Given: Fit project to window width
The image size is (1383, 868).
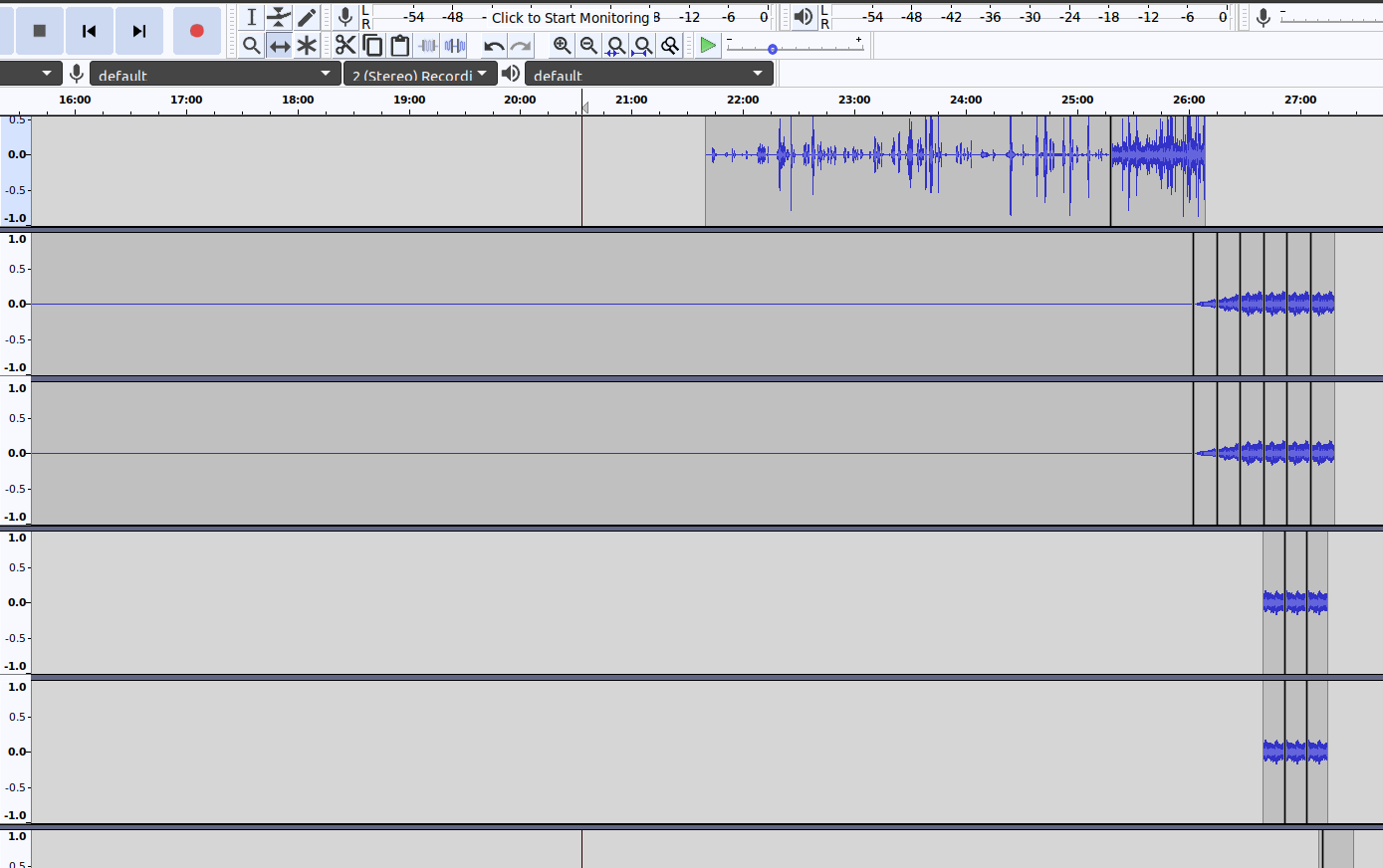Looking at the screenshot, I should click(x=643, y=46).
